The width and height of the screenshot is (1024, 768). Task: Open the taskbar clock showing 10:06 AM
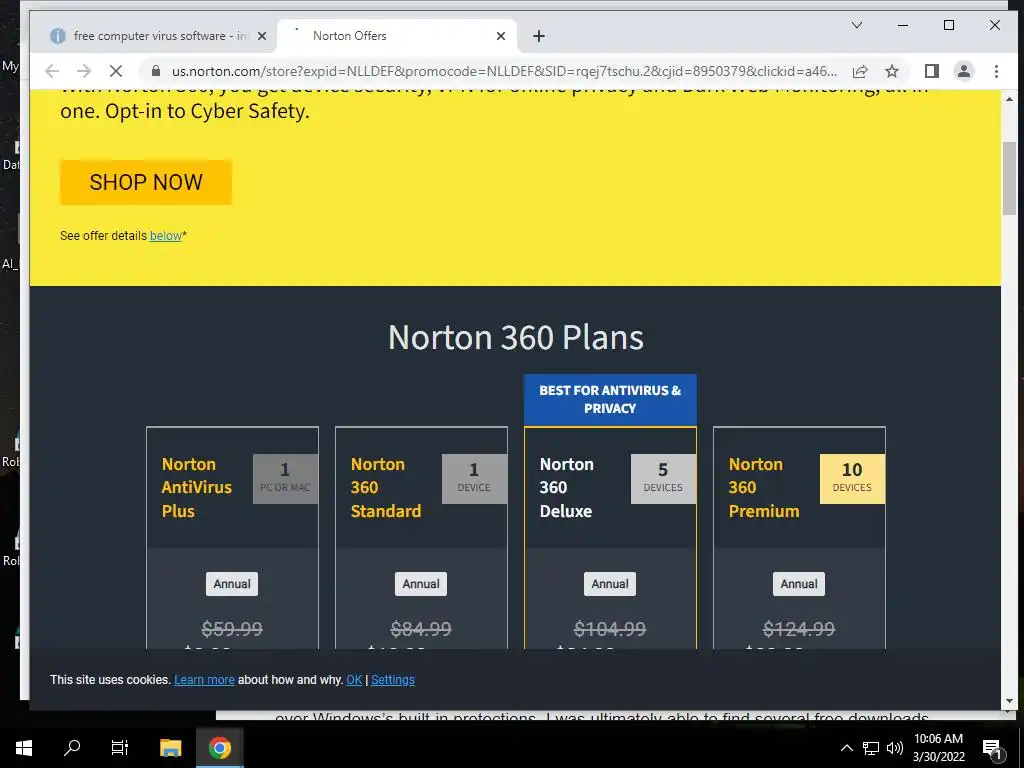coord(938,748)
